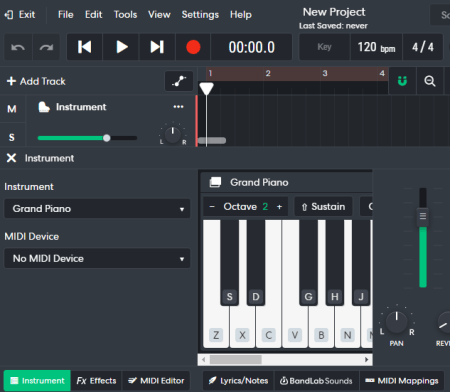The height and width of the screenshot is (392, 450).
Task: Open the BandLab Sounds tab
Action: pyautogui.click(x=316, y=381)
